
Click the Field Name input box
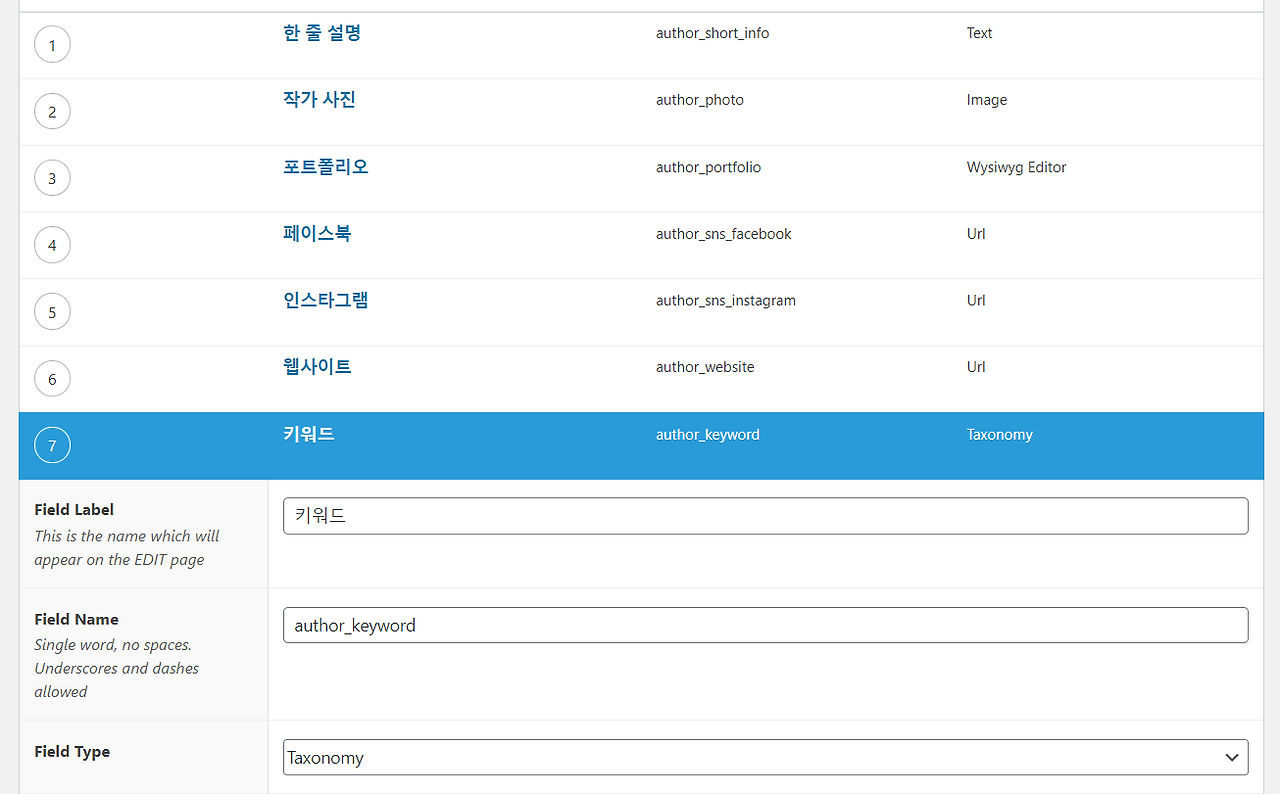click(x=766, y=625)
